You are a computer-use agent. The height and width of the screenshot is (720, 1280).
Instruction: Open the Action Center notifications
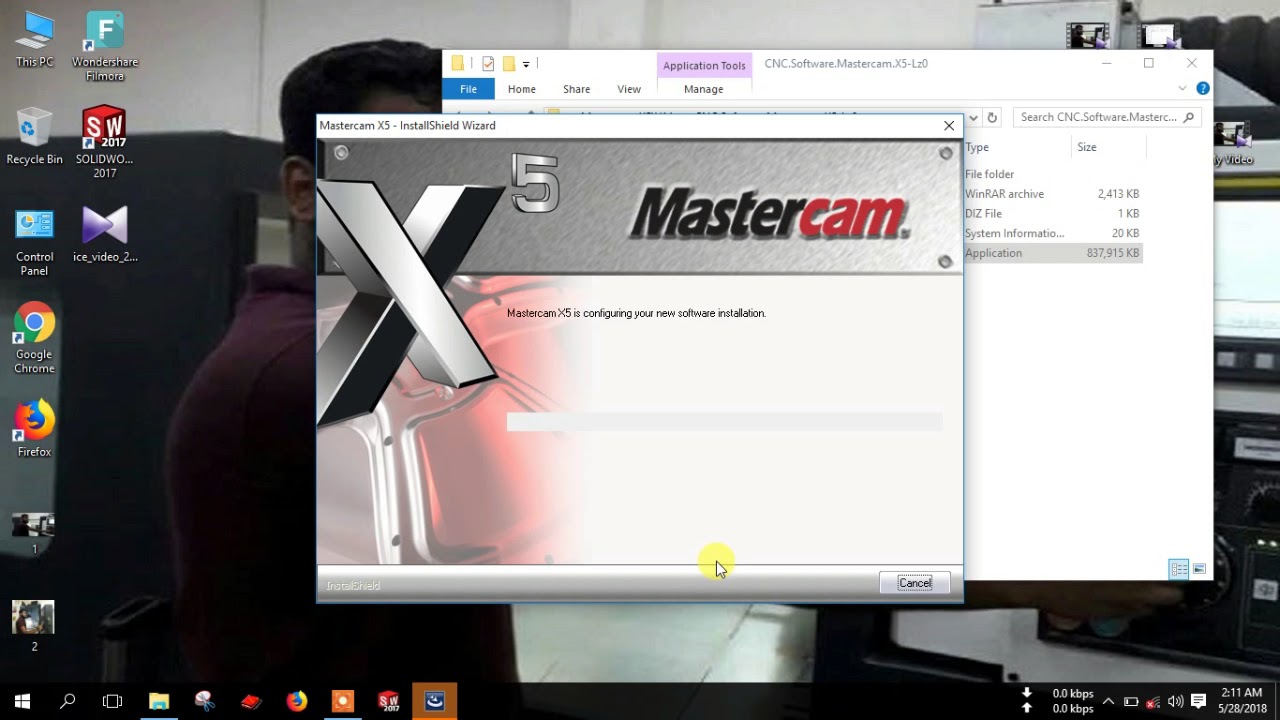coord(1199,701)
